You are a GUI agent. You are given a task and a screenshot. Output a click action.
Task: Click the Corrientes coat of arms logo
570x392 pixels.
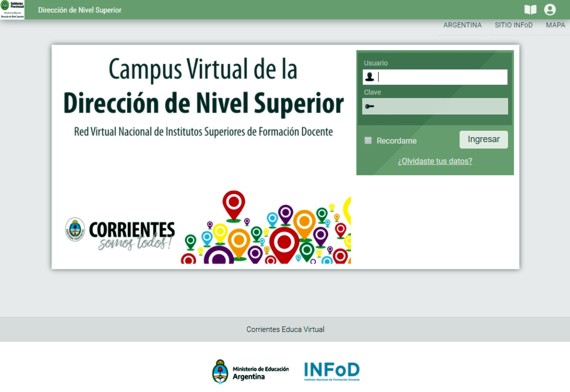pos(75,229)
